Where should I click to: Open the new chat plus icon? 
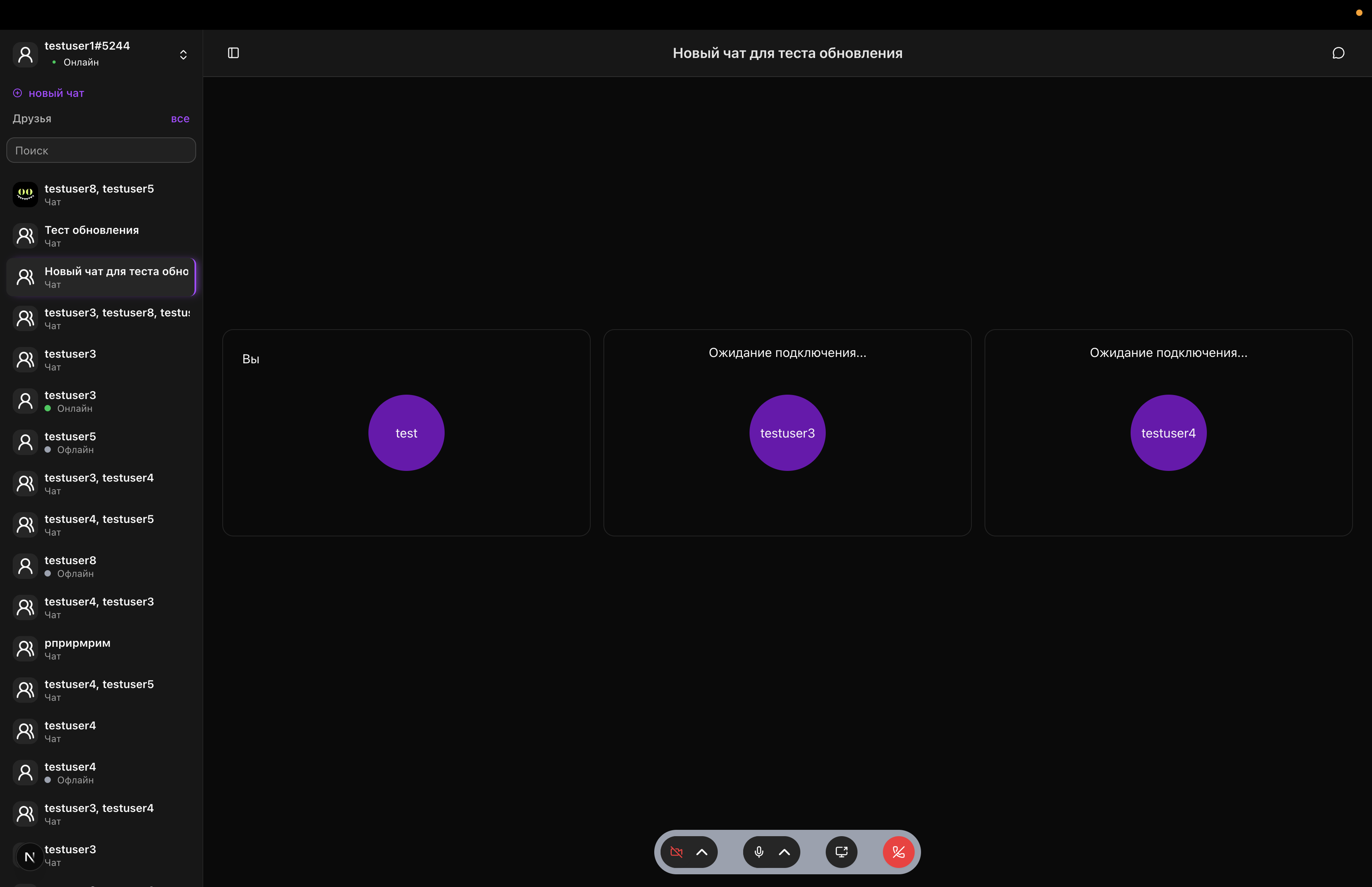(17, 93)
